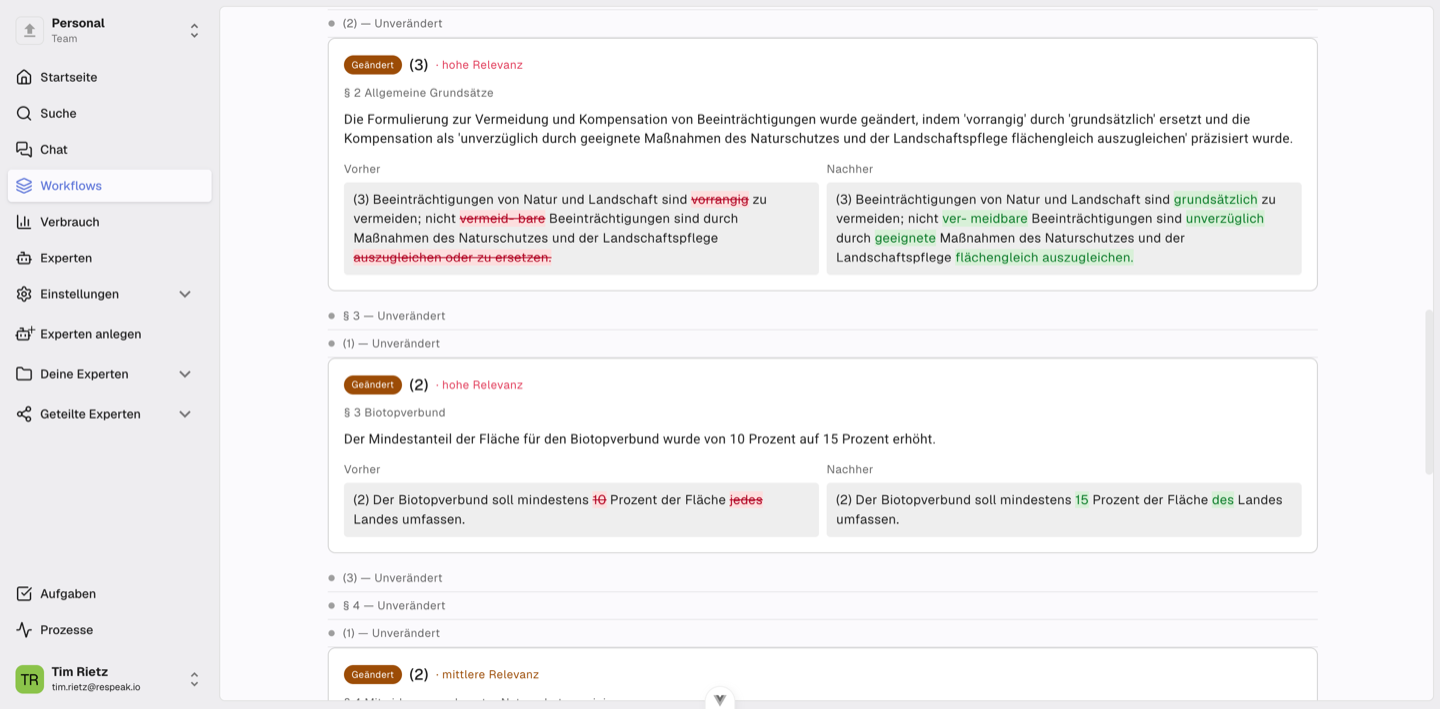The height and width of the screenshot is (709, 1440).
Task: Select the Workflows layers icon
Action: [24, 185]
